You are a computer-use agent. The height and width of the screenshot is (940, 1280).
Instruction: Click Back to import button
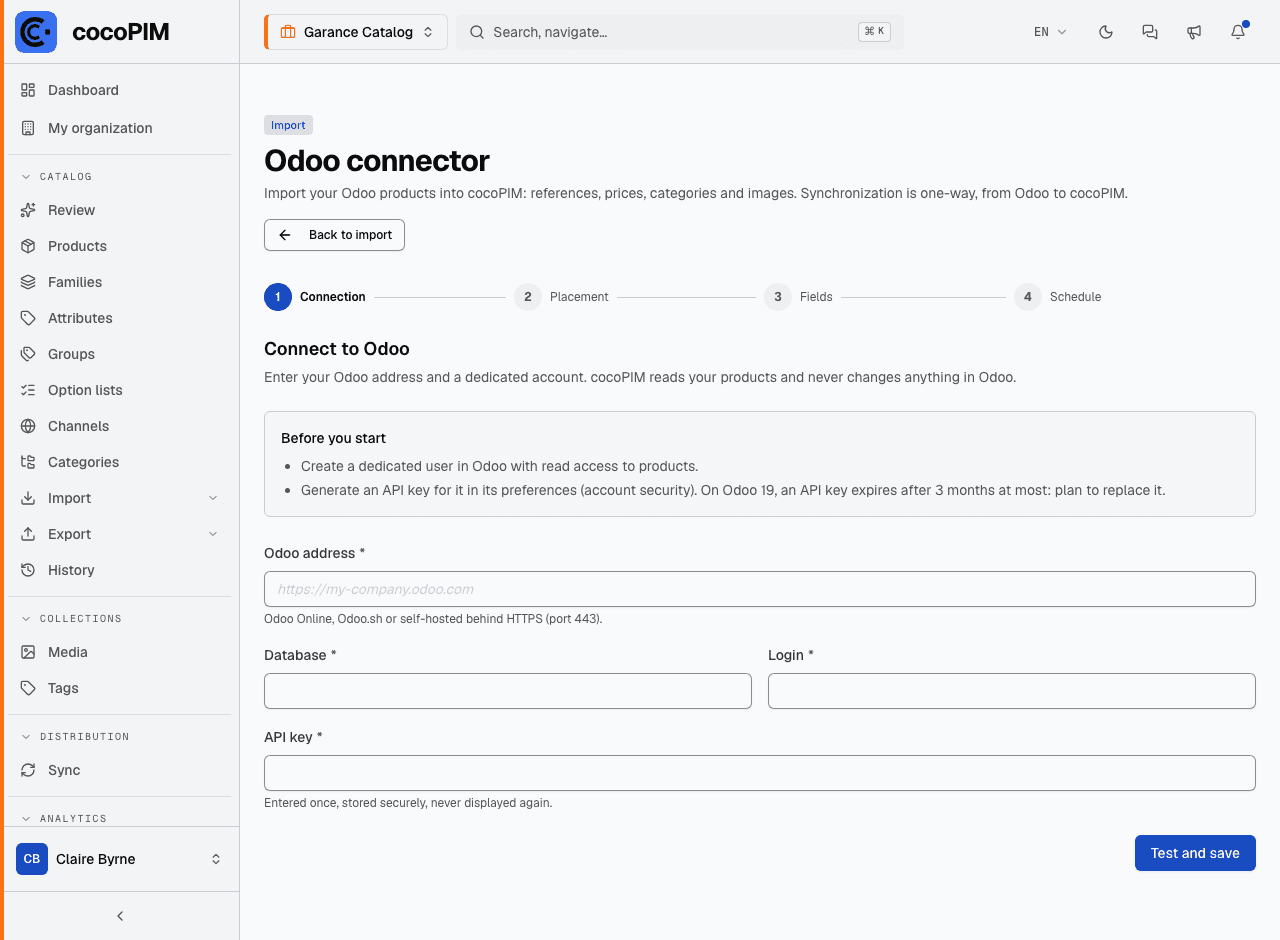pyautogui.click(x=334, y=235)
